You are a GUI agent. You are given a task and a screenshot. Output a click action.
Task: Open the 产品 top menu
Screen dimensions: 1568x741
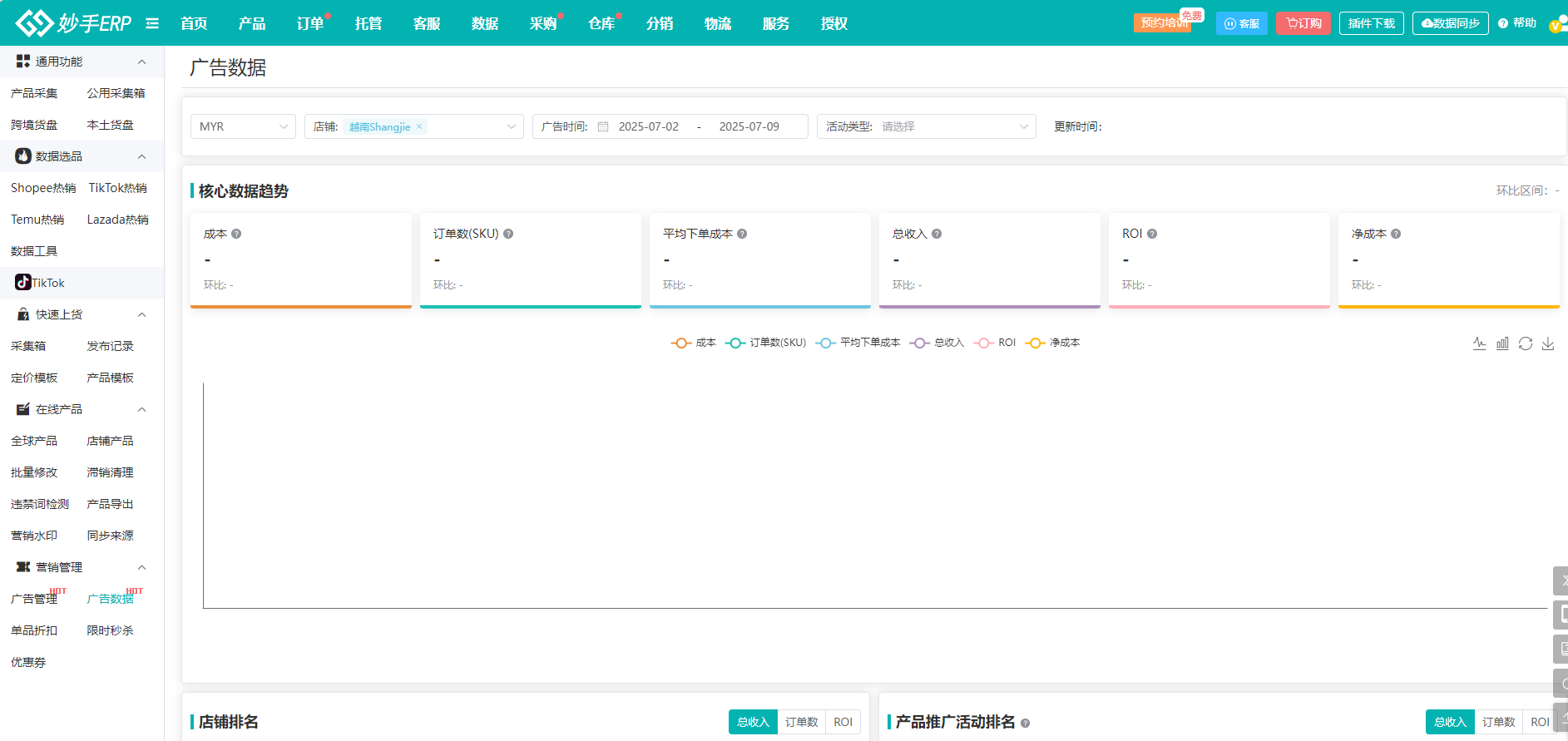252,23
